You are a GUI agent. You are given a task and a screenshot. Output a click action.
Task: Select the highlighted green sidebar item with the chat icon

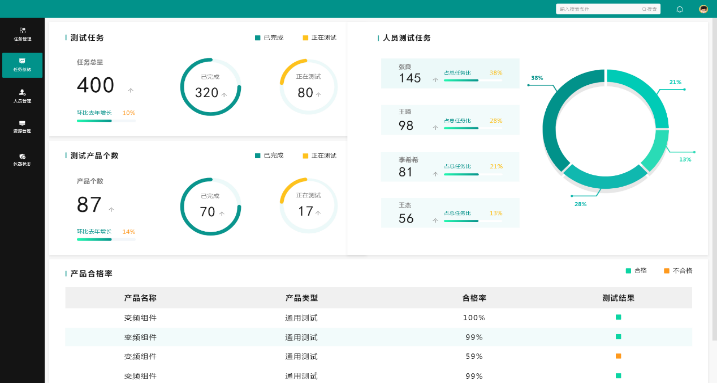(22, 65)
